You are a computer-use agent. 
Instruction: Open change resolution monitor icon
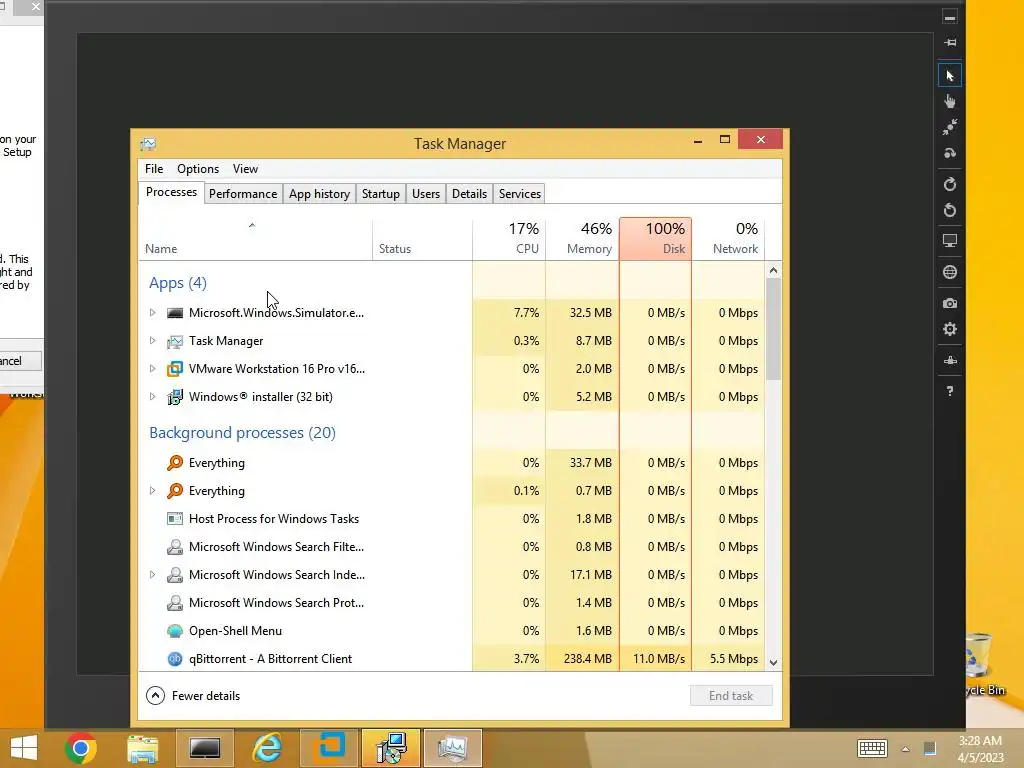[950, 241]
